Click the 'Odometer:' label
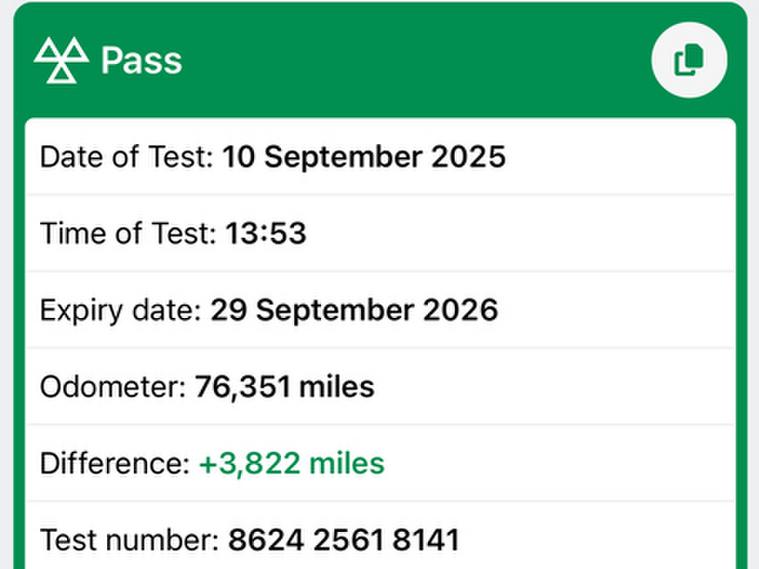The height and width of the screenshot is (569, 759). click(x=113, y=387)
